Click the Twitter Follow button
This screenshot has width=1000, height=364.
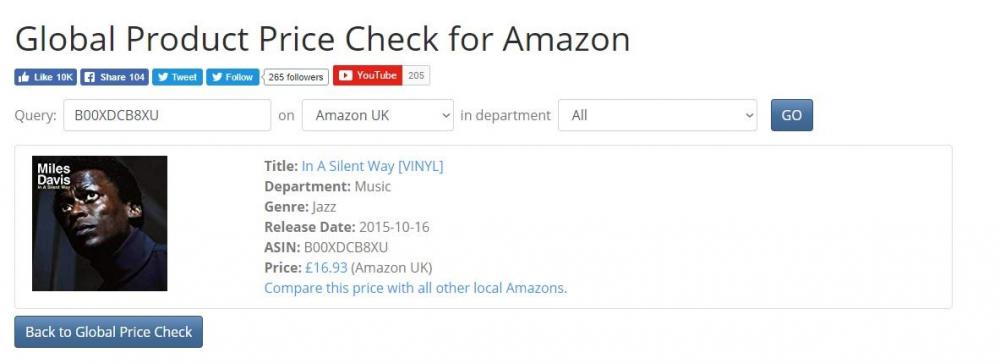point(232,76)
